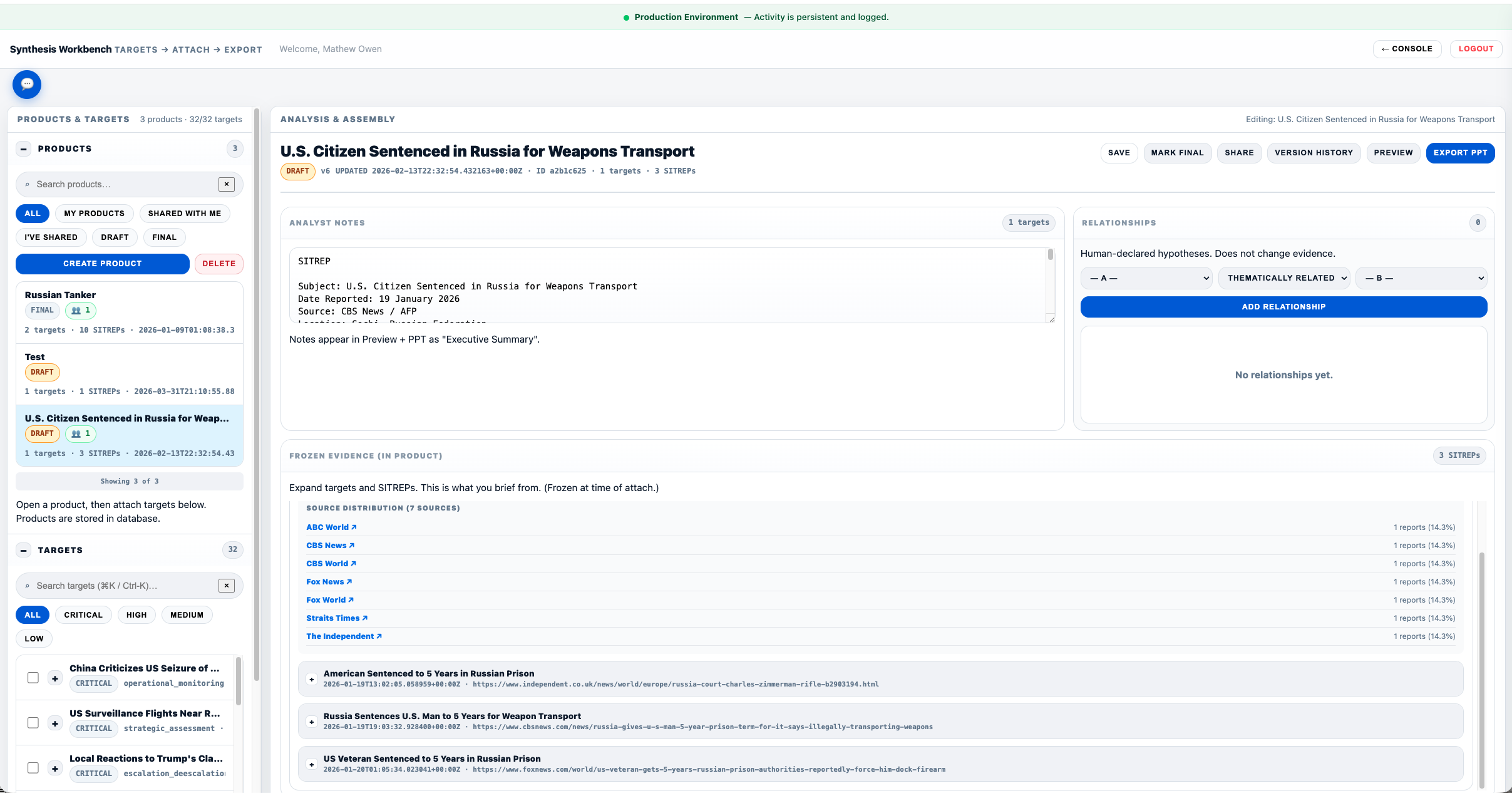
Task: Collapse the PRODUCTS section
Action: [x=24, y=148]
